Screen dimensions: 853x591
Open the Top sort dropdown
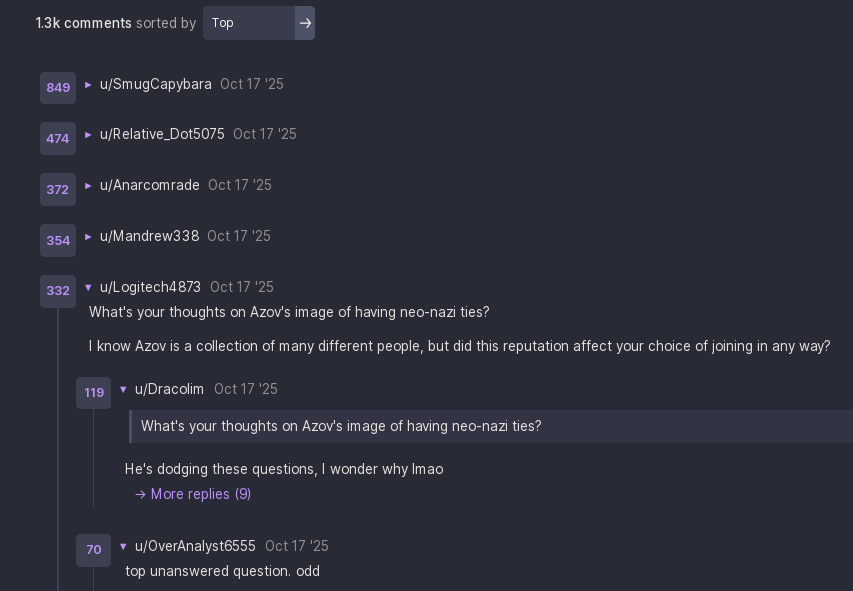[x=249, y=23]
